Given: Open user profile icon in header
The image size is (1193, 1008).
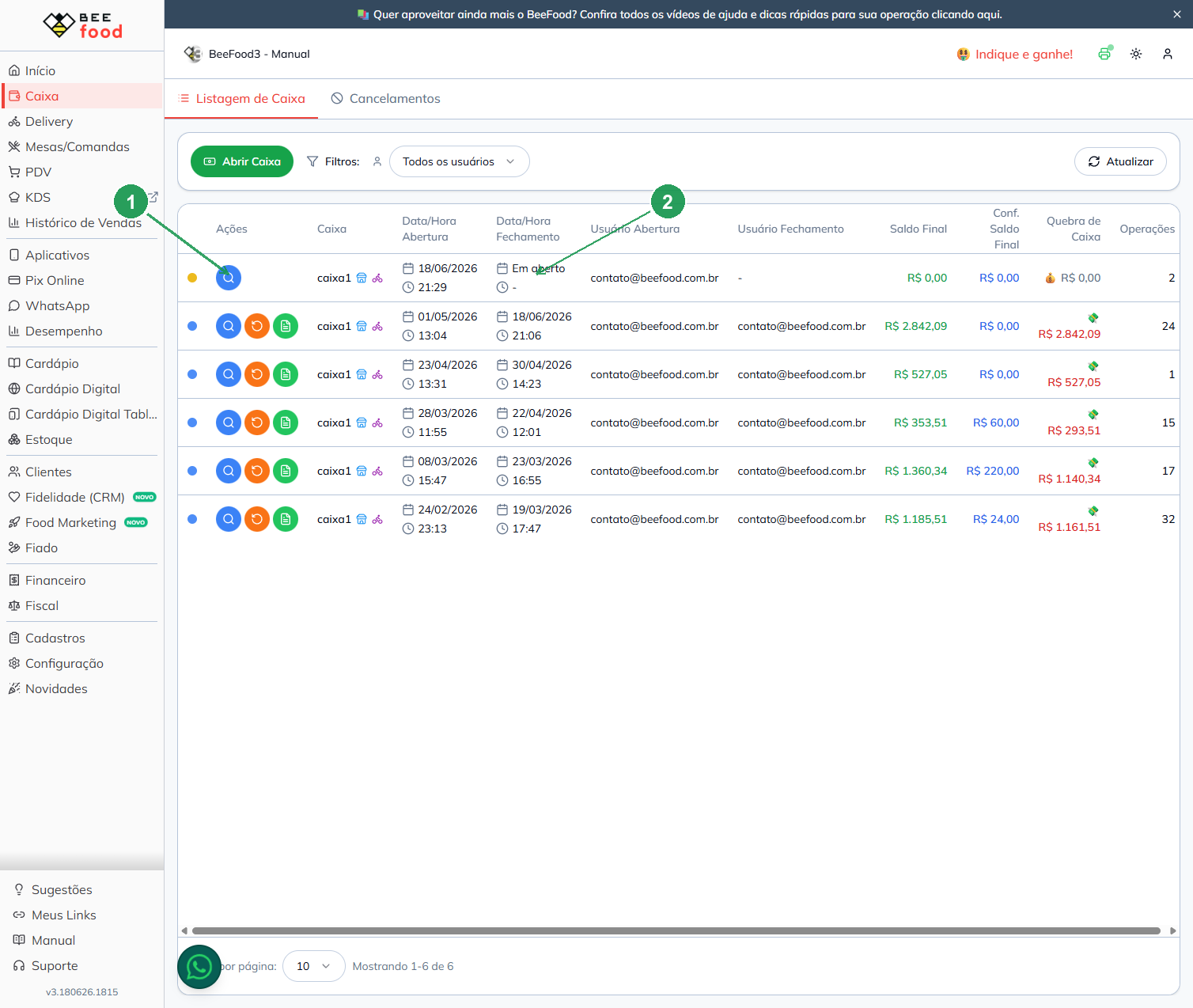Looking at the screenshot, I should tap(1168, 54).
